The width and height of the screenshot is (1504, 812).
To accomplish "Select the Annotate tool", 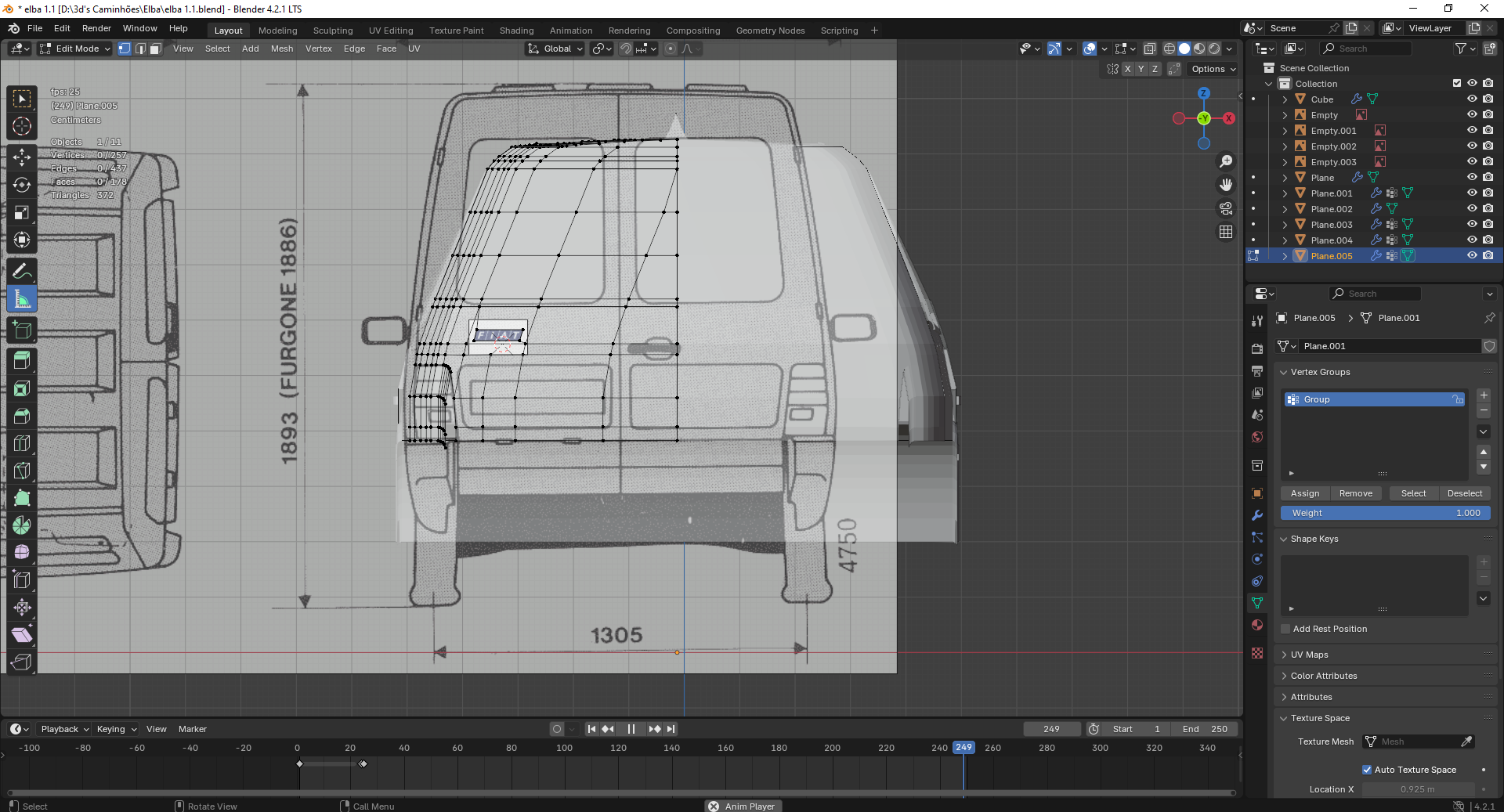I will [x=22, y=272].
